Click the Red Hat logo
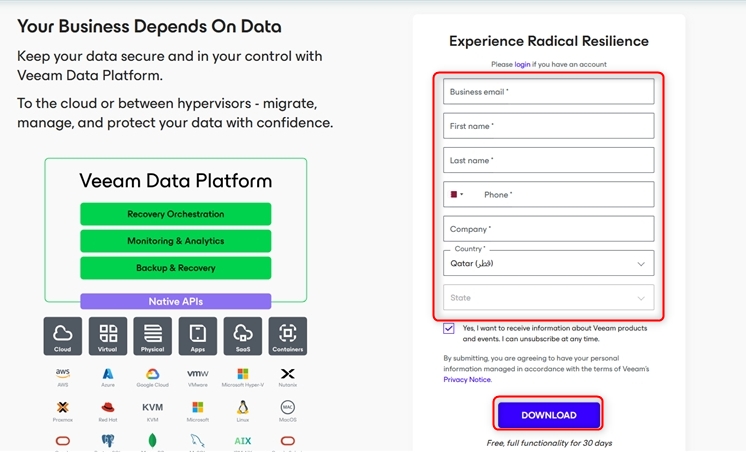The width and height of the screenshot is (746, 452). 108,409
